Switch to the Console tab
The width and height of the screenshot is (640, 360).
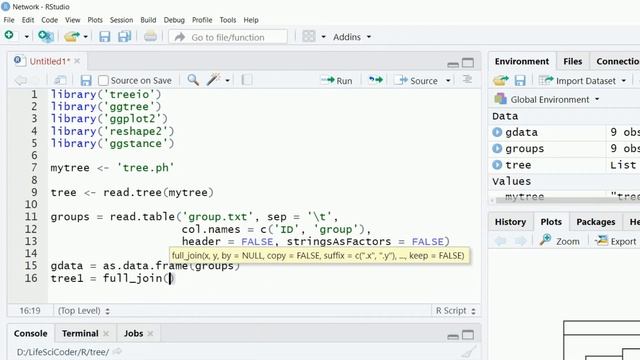pos(31,333)
